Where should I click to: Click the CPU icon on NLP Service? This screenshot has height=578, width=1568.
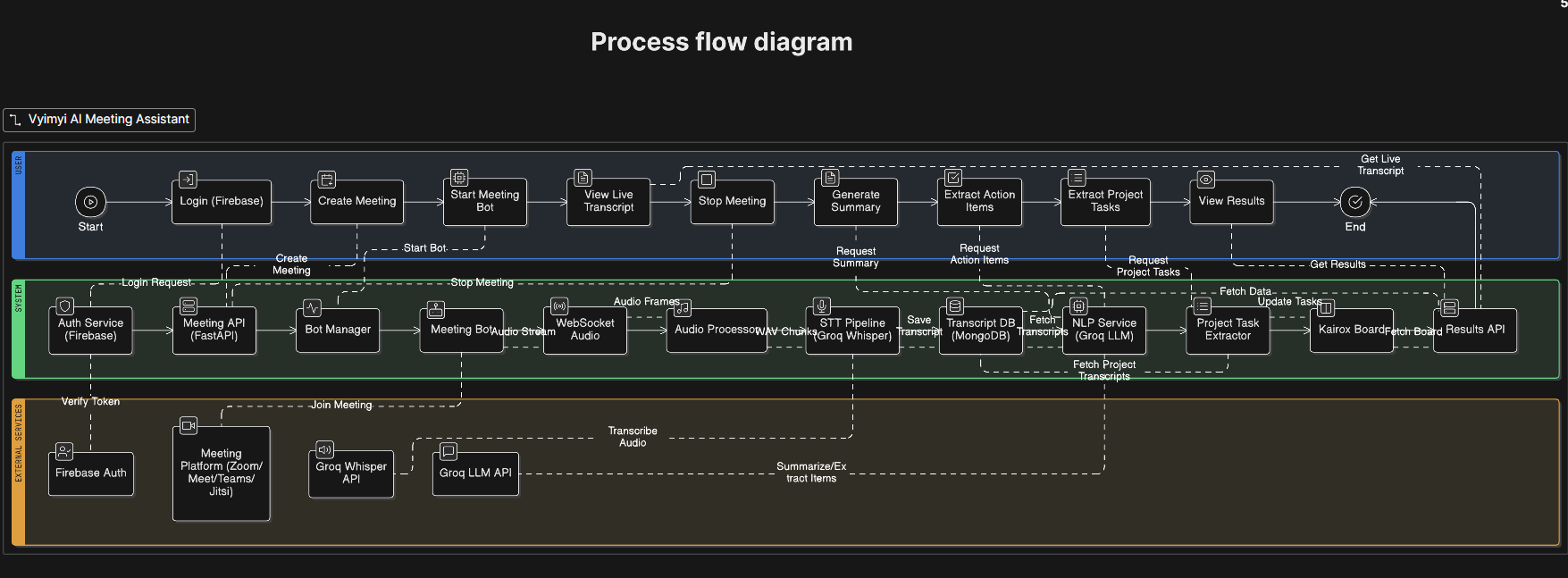[x=1078, y=306]
